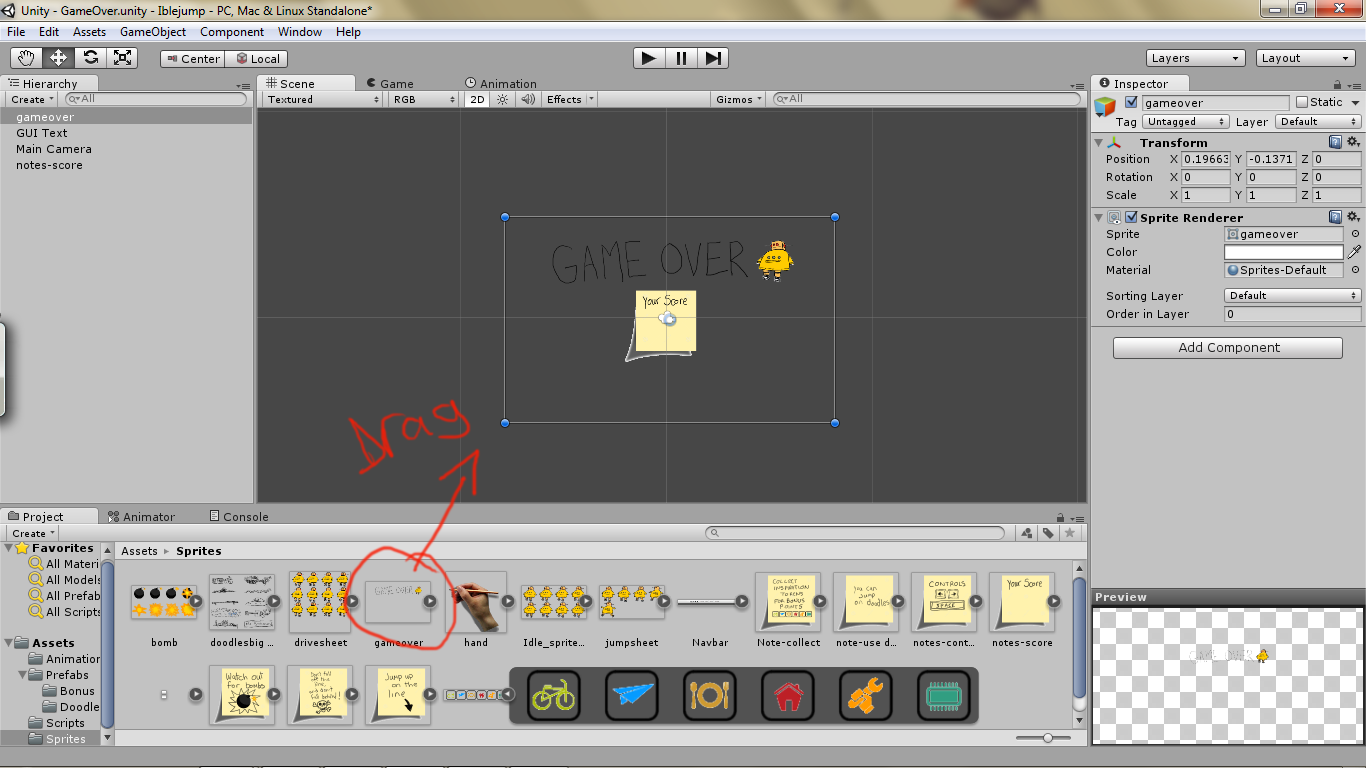Viewport: 1366px width, 768px height.
Task: Collapse the Prefabs folder arrow
Action: [21, 675]
